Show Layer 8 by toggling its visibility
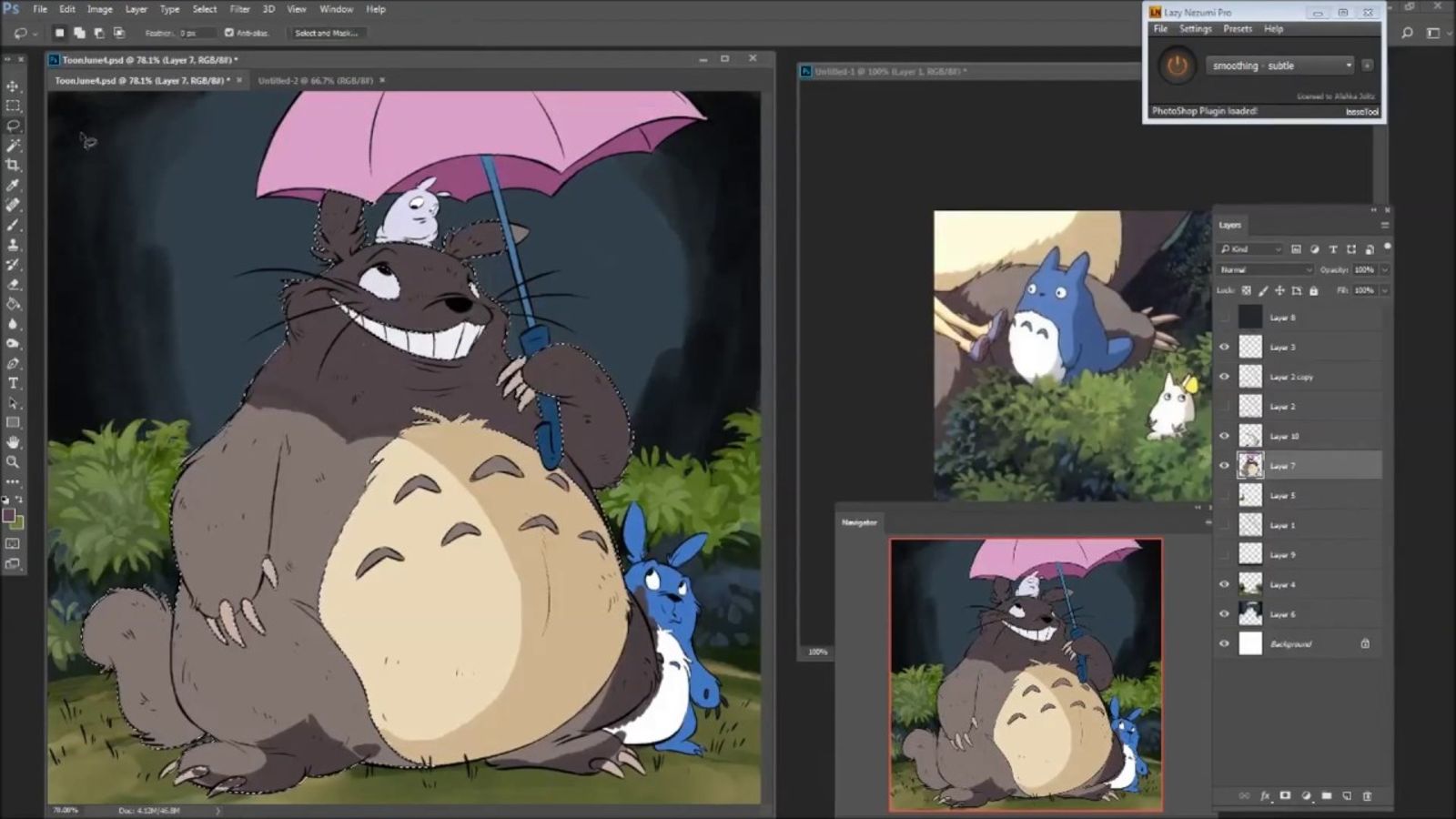The width and height of the screenshot is (1456, 819). pos(1224,318)
